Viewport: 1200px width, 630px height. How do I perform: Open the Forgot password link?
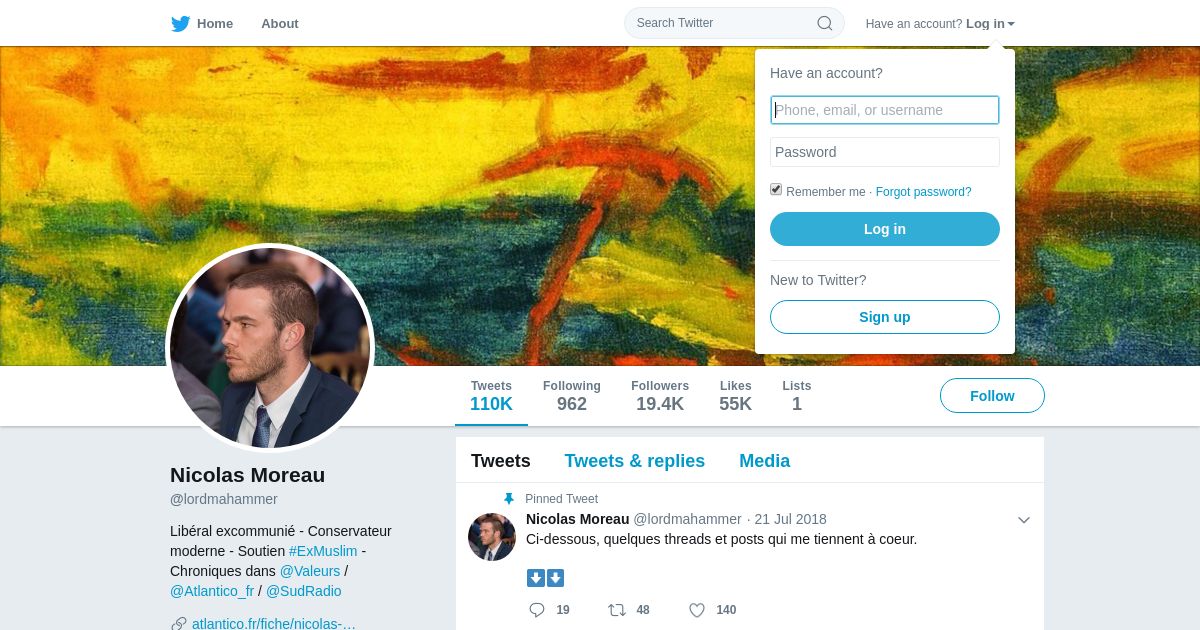pyautogui.click(x=924, y=192)
